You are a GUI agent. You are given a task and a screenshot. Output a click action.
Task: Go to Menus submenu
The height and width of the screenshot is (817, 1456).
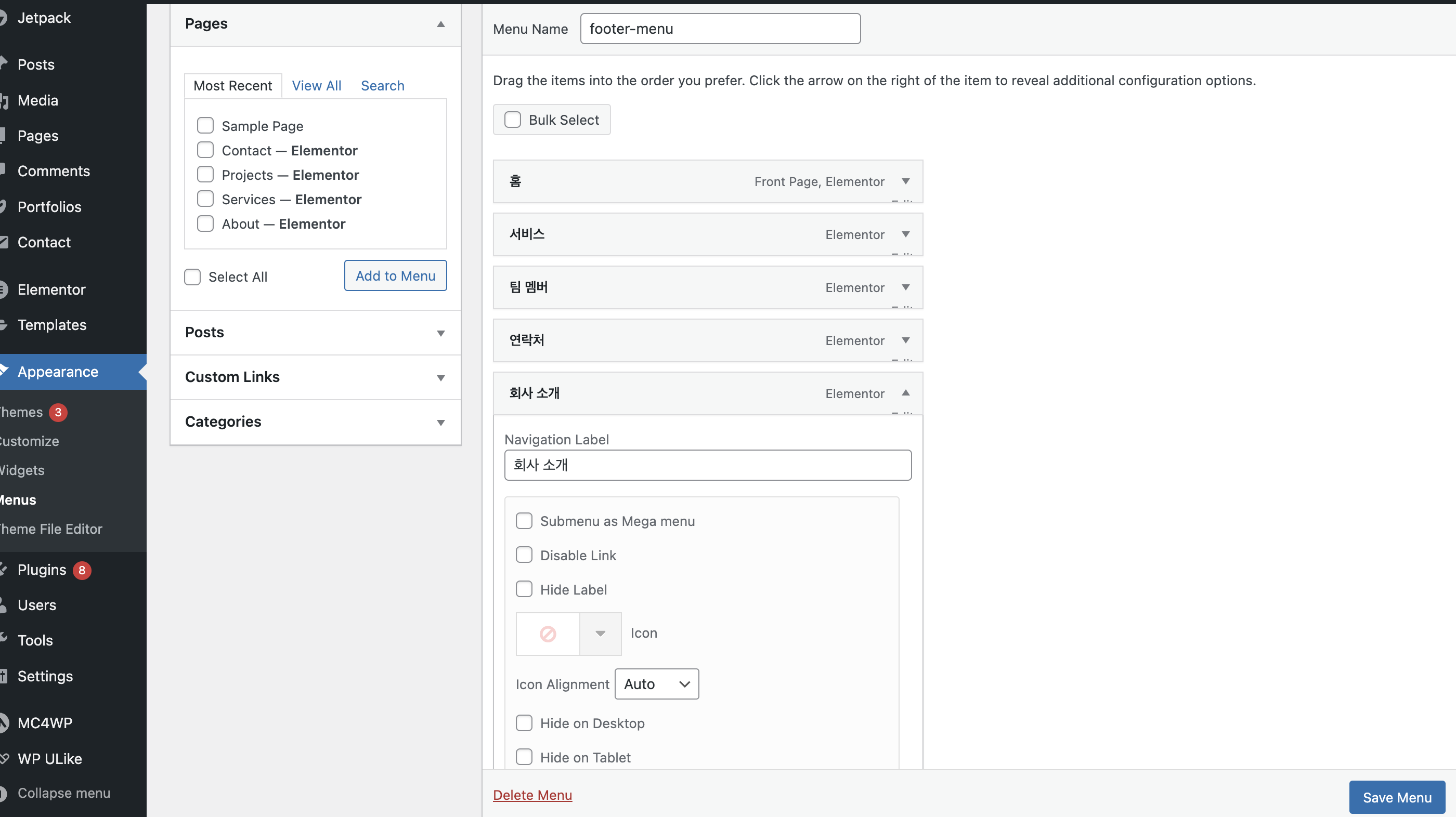pos(18,500)
